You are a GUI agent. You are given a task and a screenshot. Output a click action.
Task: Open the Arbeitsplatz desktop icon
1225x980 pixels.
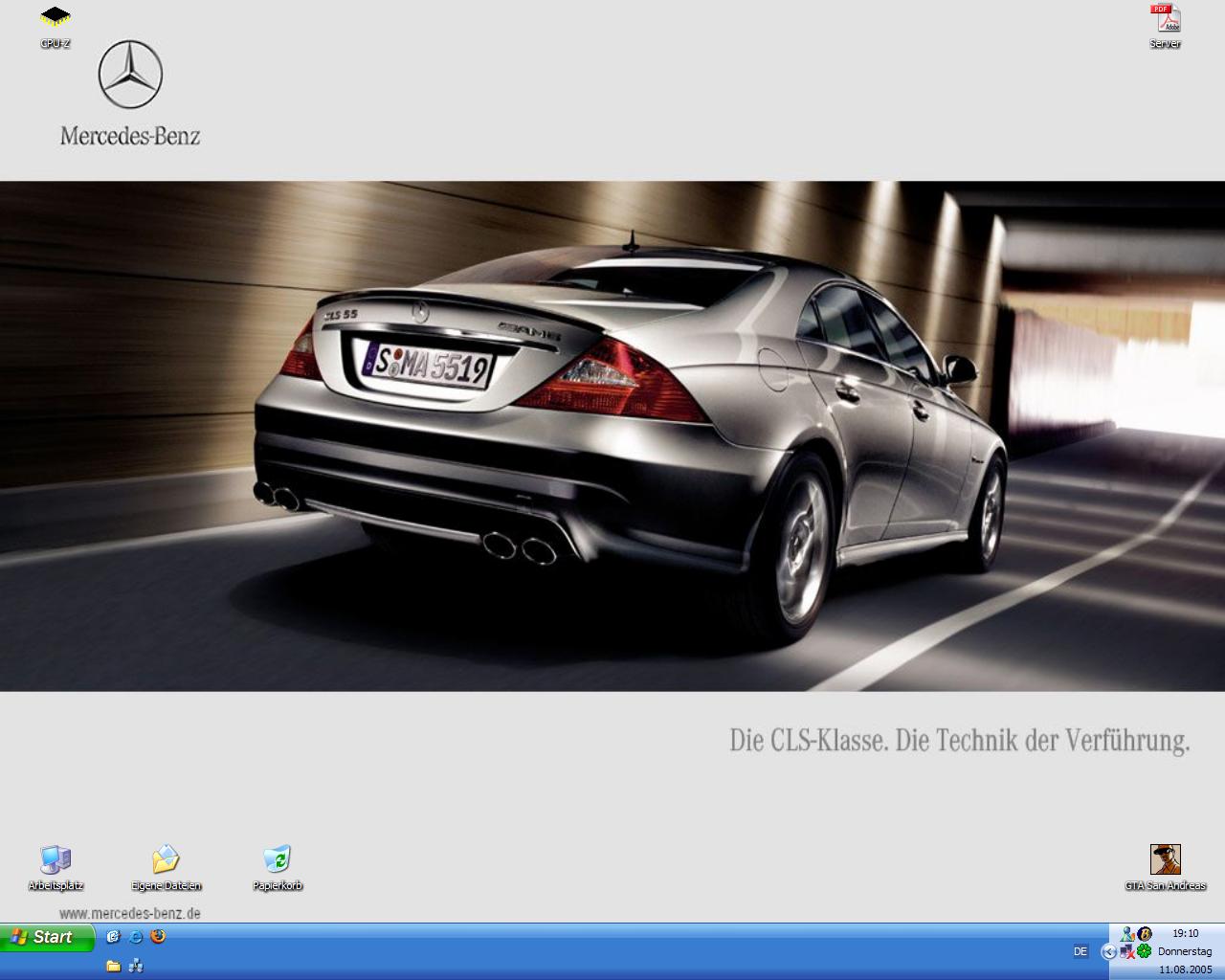point(56,869)
